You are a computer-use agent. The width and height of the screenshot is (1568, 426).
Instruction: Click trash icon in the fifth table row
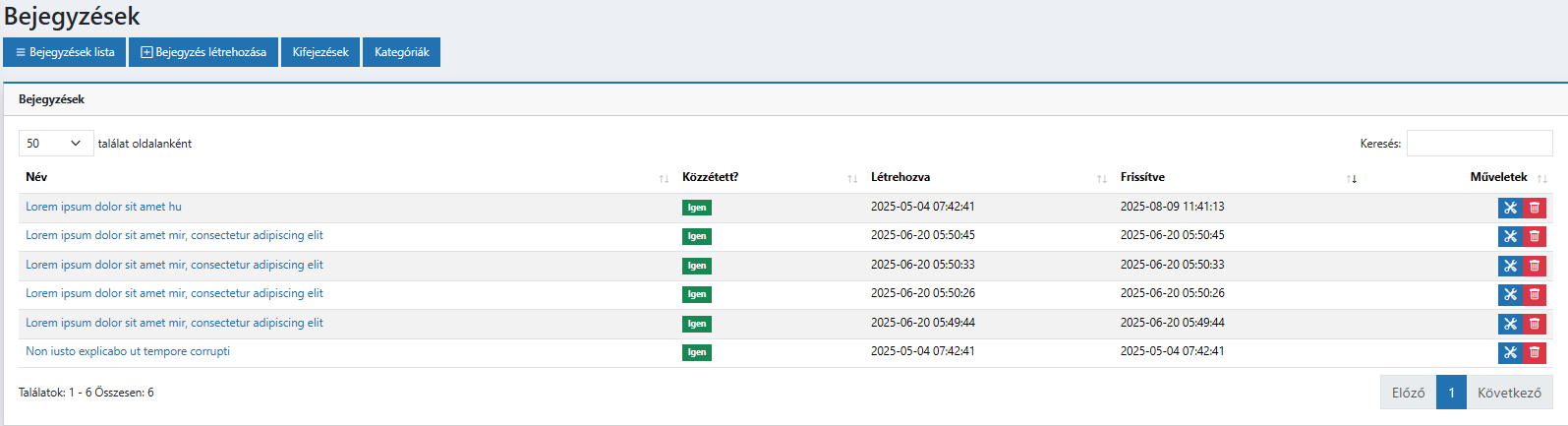pyautogui.click(x=1535, y=324)
